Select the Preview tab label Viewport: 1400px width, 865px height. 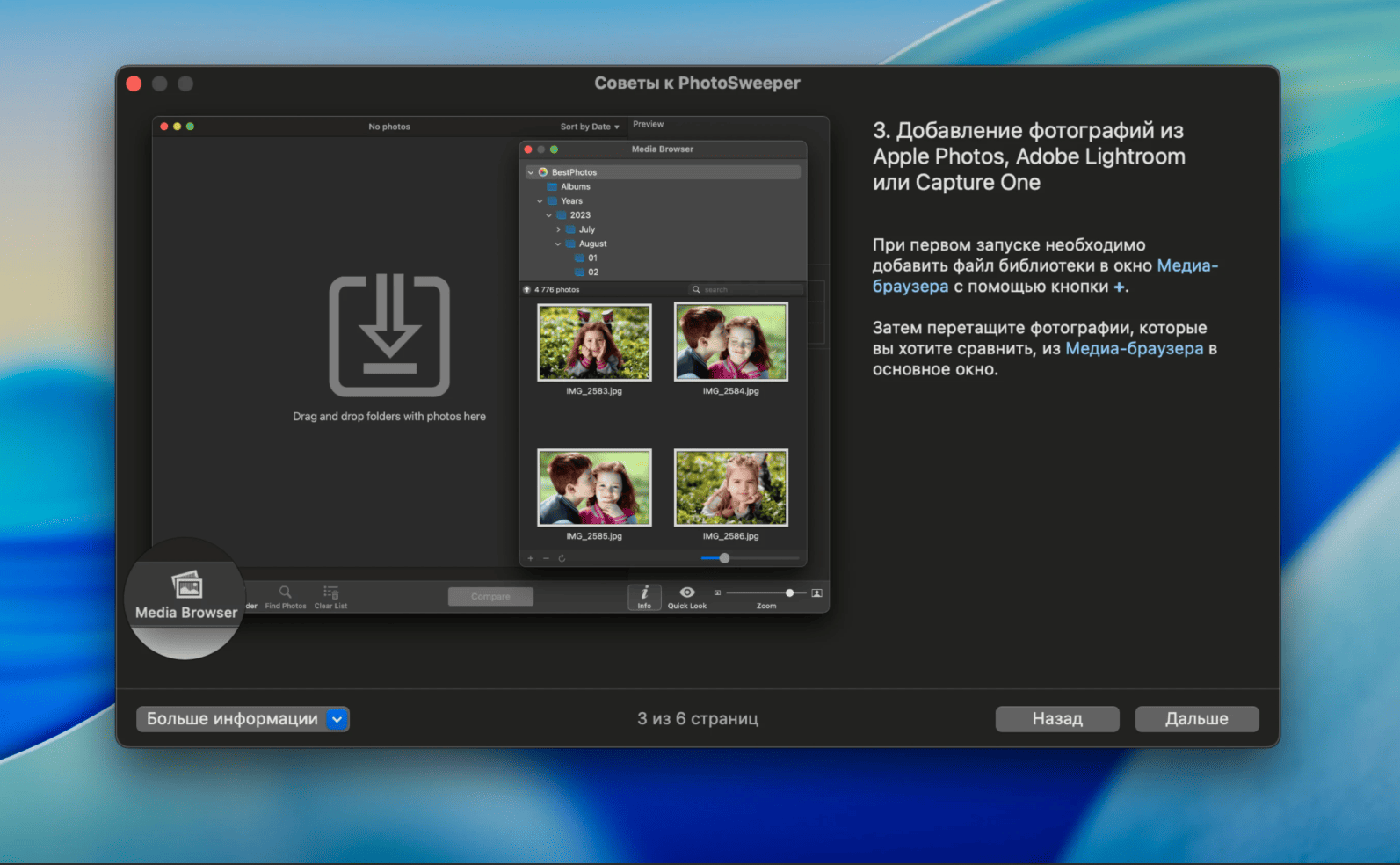(x=649, y=124)
